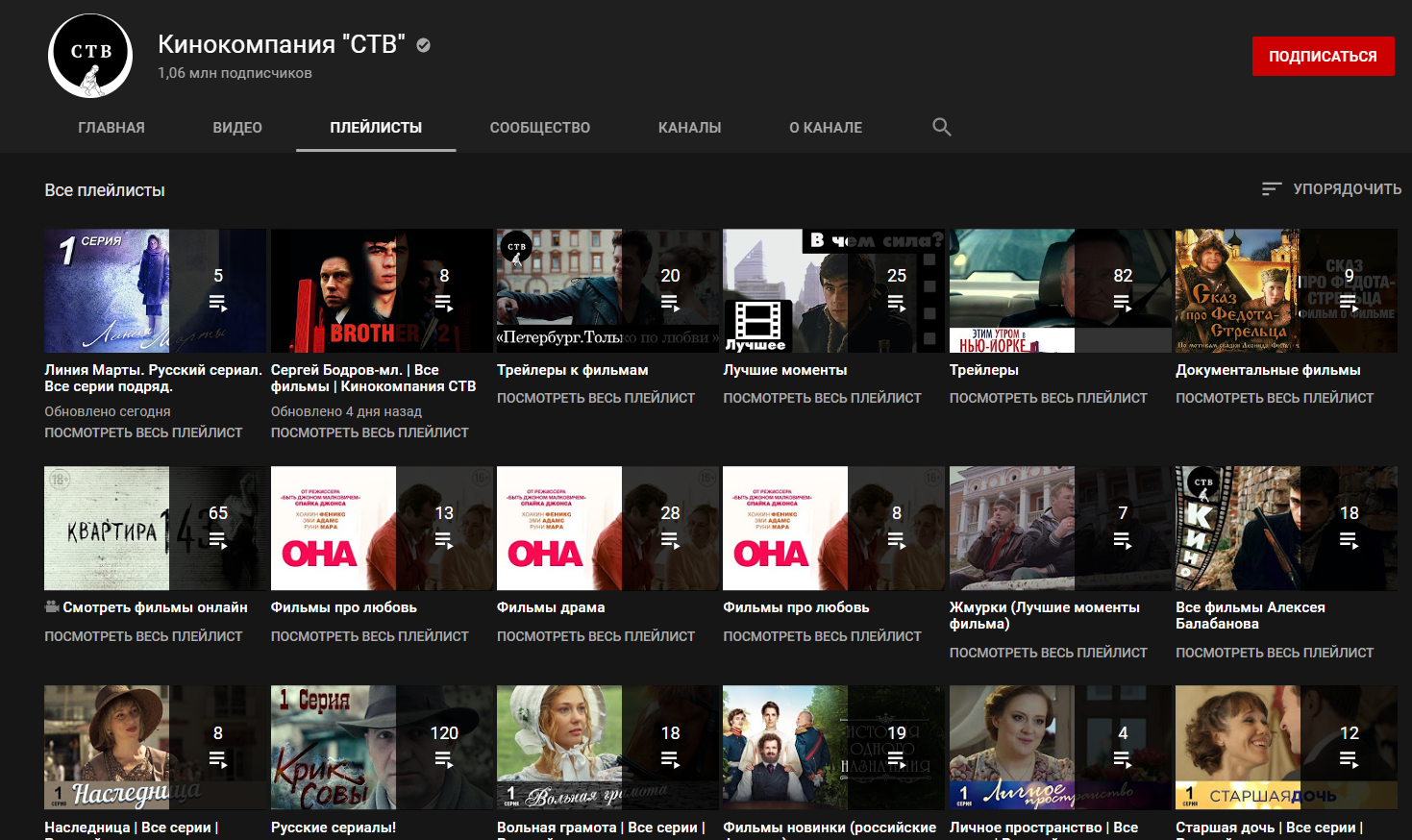Click the channel search magnifier icon
This screenshot has height=840, width=1412.
coord(941,127)
